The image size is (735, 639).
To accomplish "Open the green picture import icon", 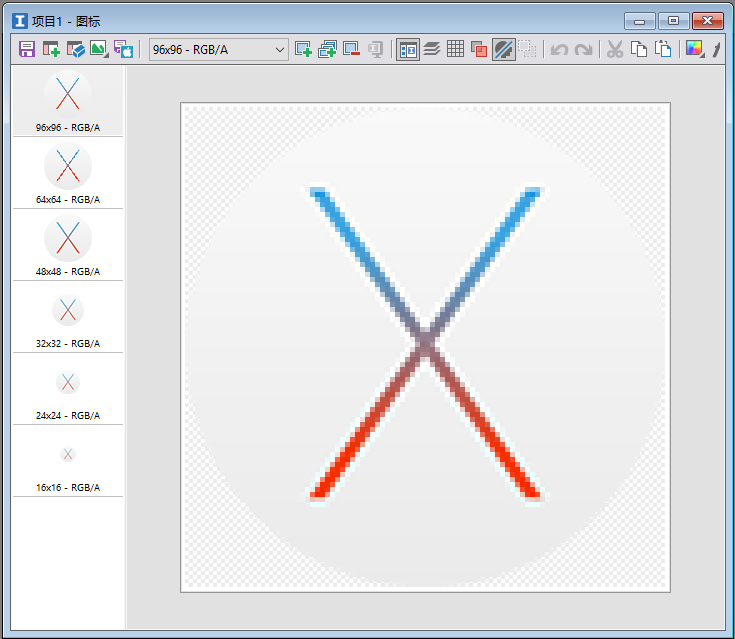I will [x=99, y=49].
